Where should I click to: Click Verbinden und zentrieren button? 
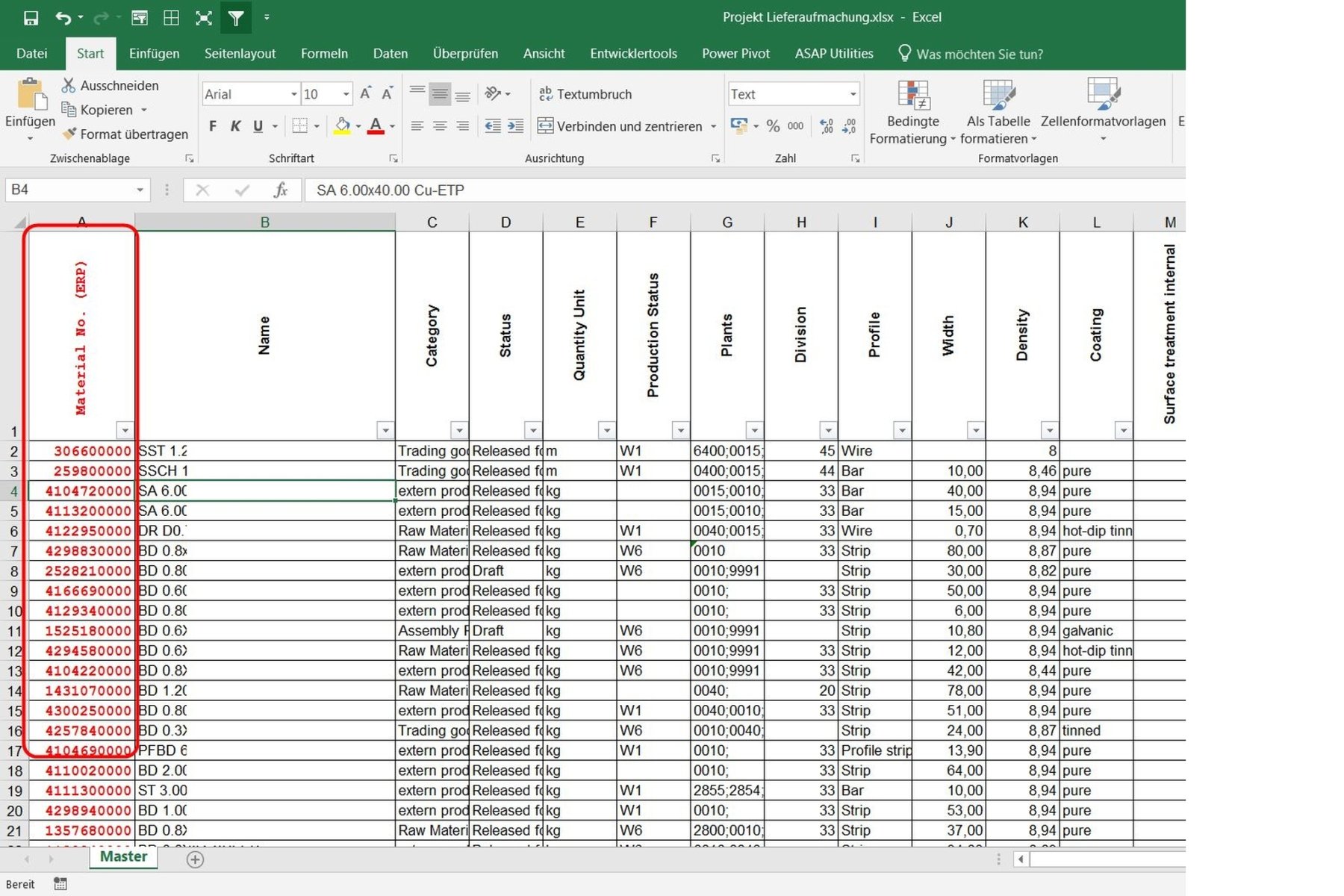click(x=620, y=126)
